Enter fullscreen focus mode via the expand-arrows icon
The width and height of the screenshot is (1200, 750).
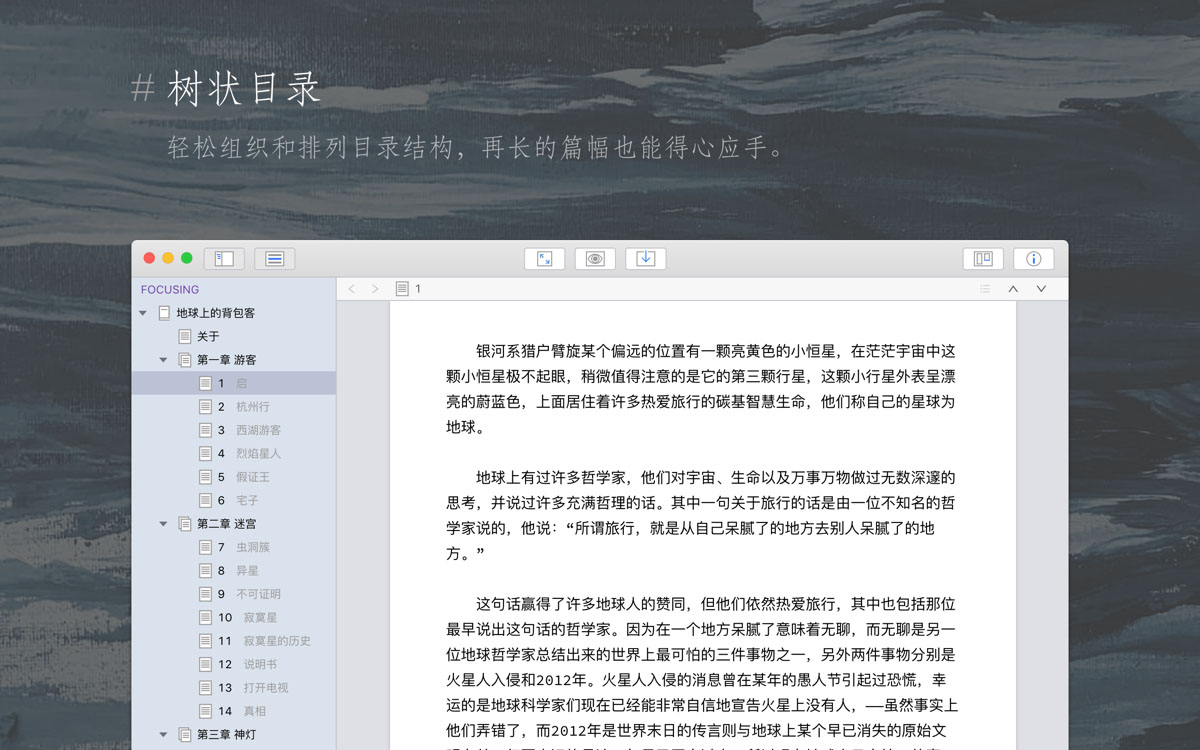pyautogui.click(x=544, y=259)
